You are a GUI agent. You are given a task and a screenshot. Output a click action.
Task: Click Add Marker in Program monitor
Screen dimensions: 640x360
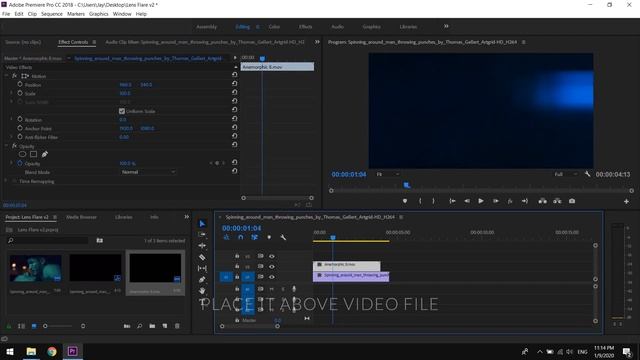404,201
